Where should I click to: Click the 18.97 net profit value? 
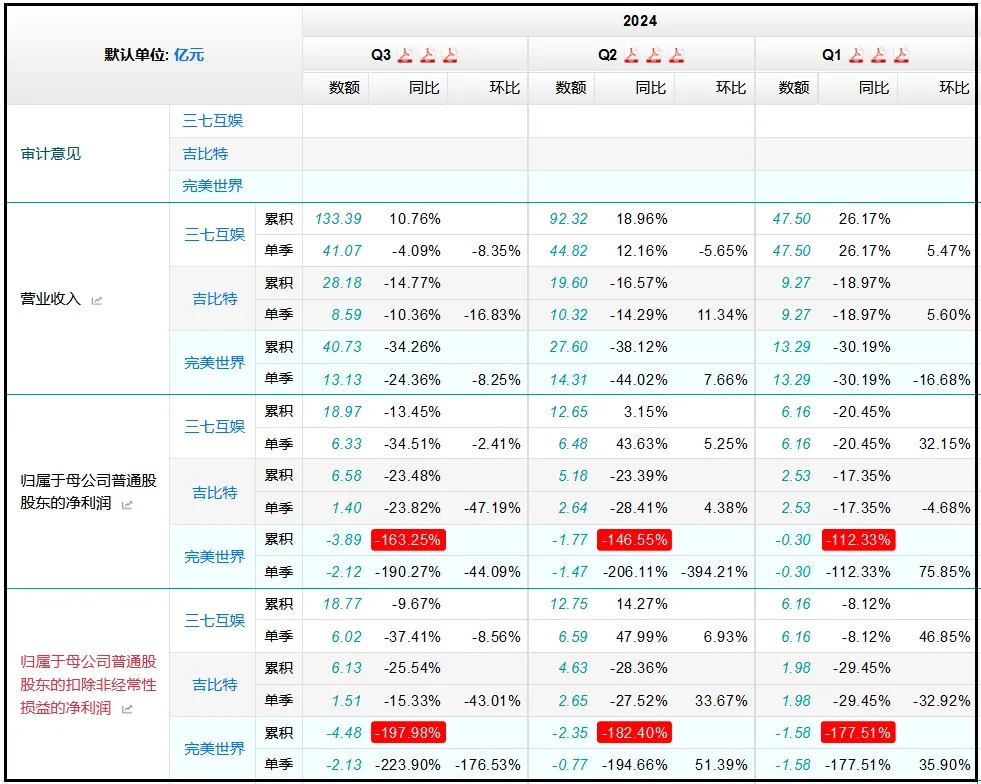tap(342, 412)
